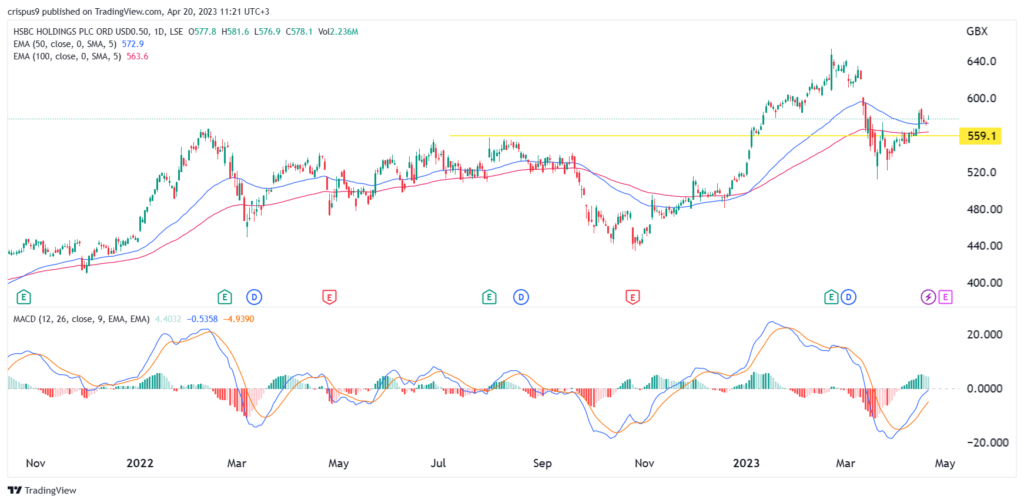Screen dimensions: 1024x503
Task: Open blue D dividend marker near July 2022
Action: coord(521,298)
